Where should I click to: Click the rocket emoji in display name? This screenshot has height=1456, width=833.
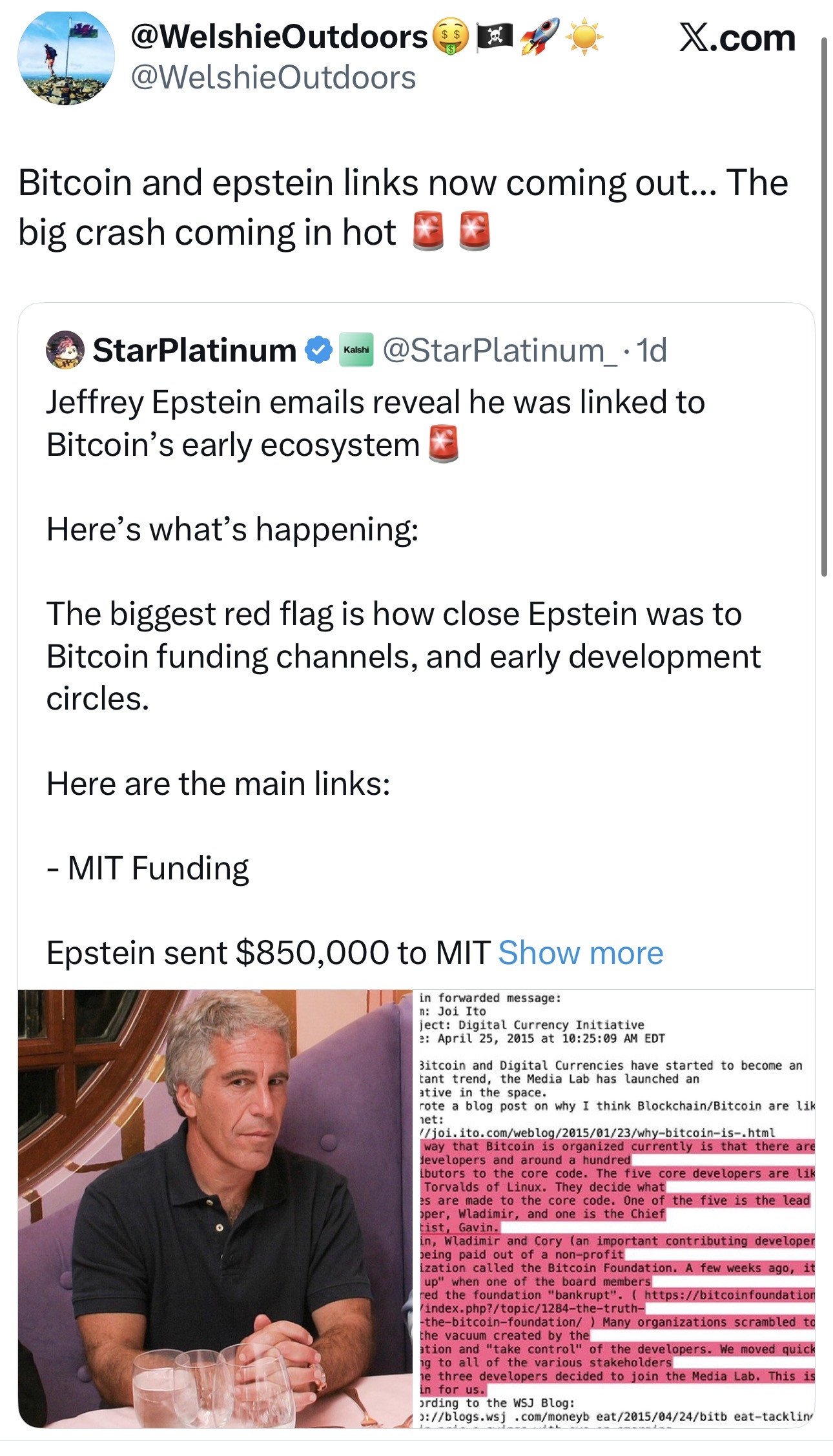click(539, 37)
